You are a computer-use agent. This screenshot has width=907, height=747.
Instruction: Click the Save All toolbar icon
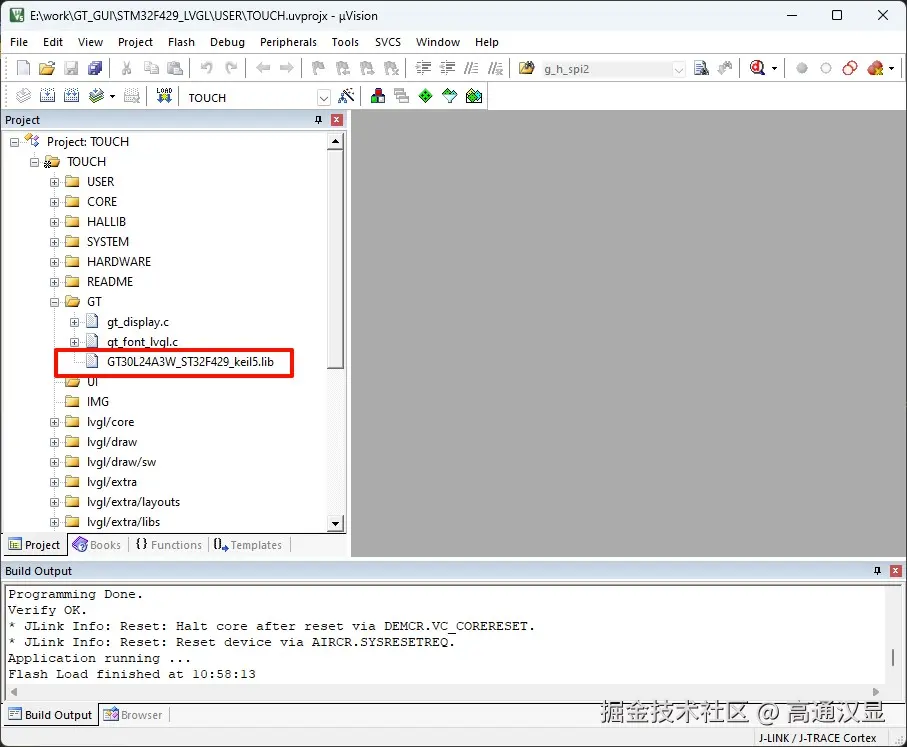point(95,68)
